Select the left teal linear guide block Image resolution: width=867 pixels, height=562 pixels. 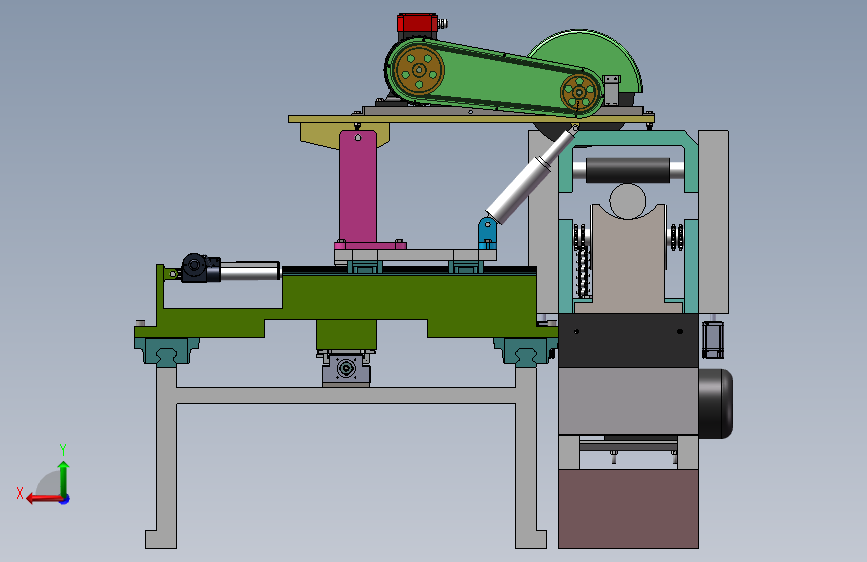coord(166,352)
